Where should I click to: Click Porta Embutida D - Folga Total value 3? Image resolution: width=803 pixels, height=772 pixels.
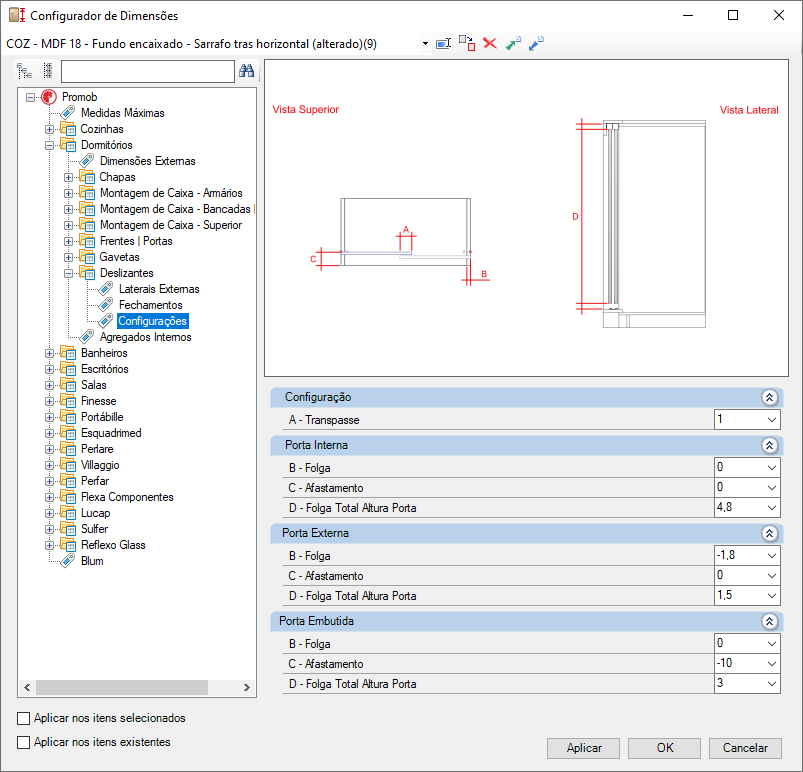pos(720,683)
